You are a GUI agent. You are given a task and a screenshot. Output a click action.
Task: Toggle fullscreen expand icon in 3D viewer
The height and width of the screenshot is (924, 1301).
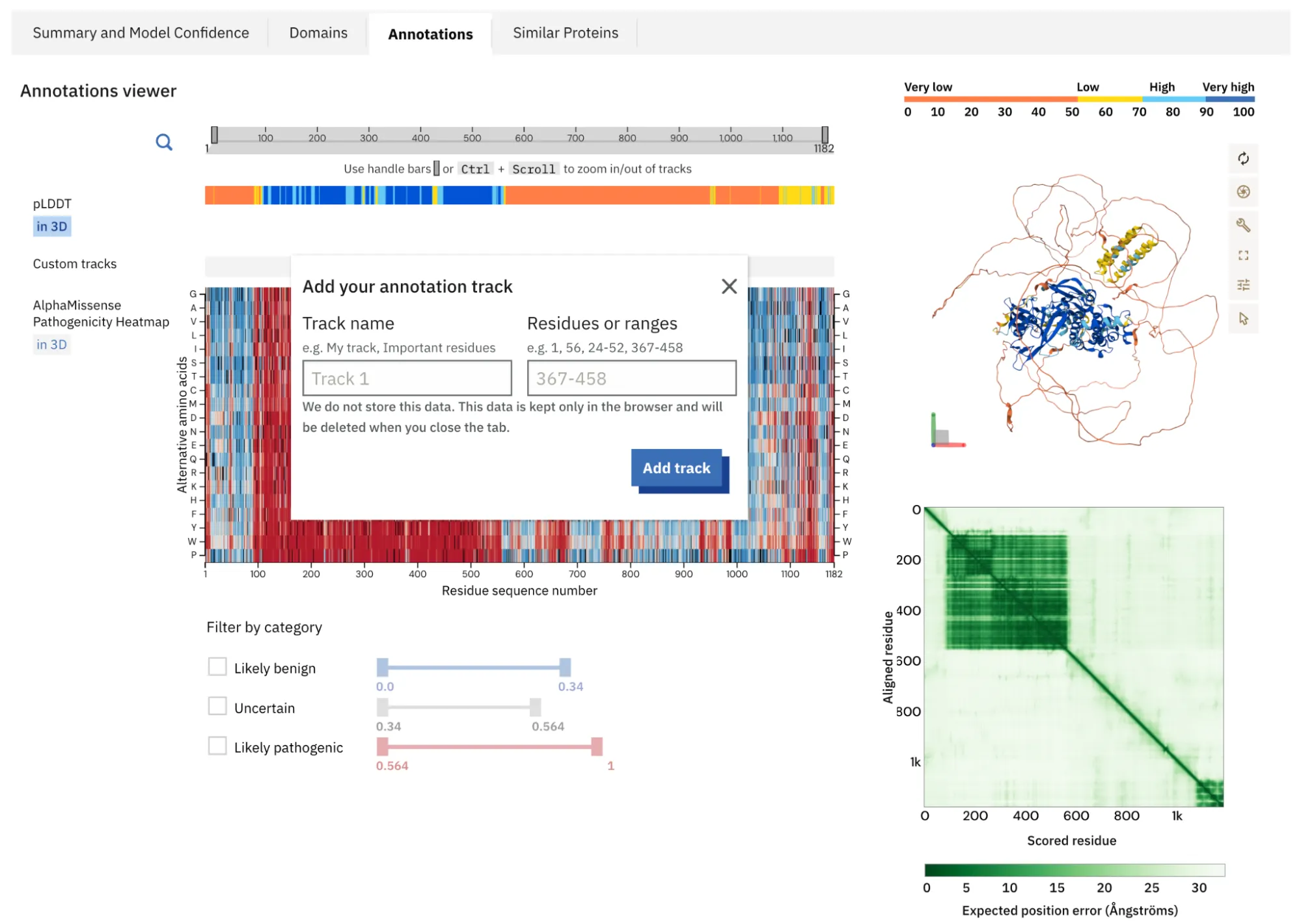pyautogui.click(x=1242, y=255)
